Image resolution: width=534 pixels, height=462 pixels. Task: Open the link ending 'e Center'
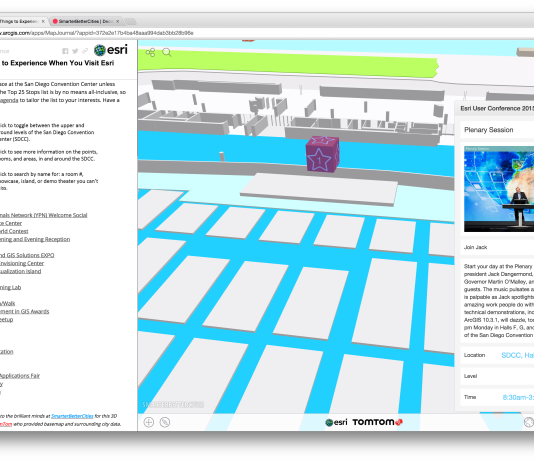click(11, 223)
